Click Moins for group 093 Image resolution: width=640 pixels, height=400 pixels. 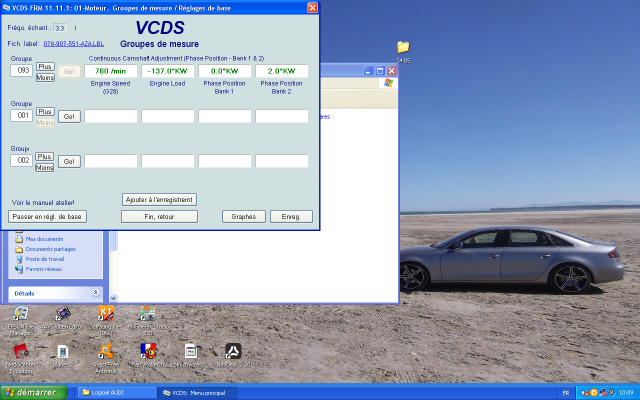coord(45,77)
